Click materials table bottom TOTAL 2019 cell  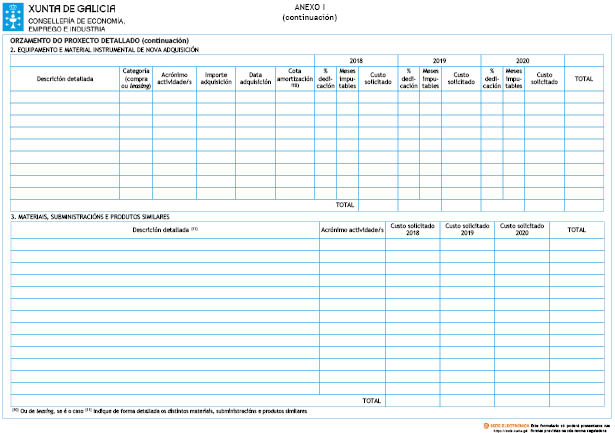click(x=467, y=401)
